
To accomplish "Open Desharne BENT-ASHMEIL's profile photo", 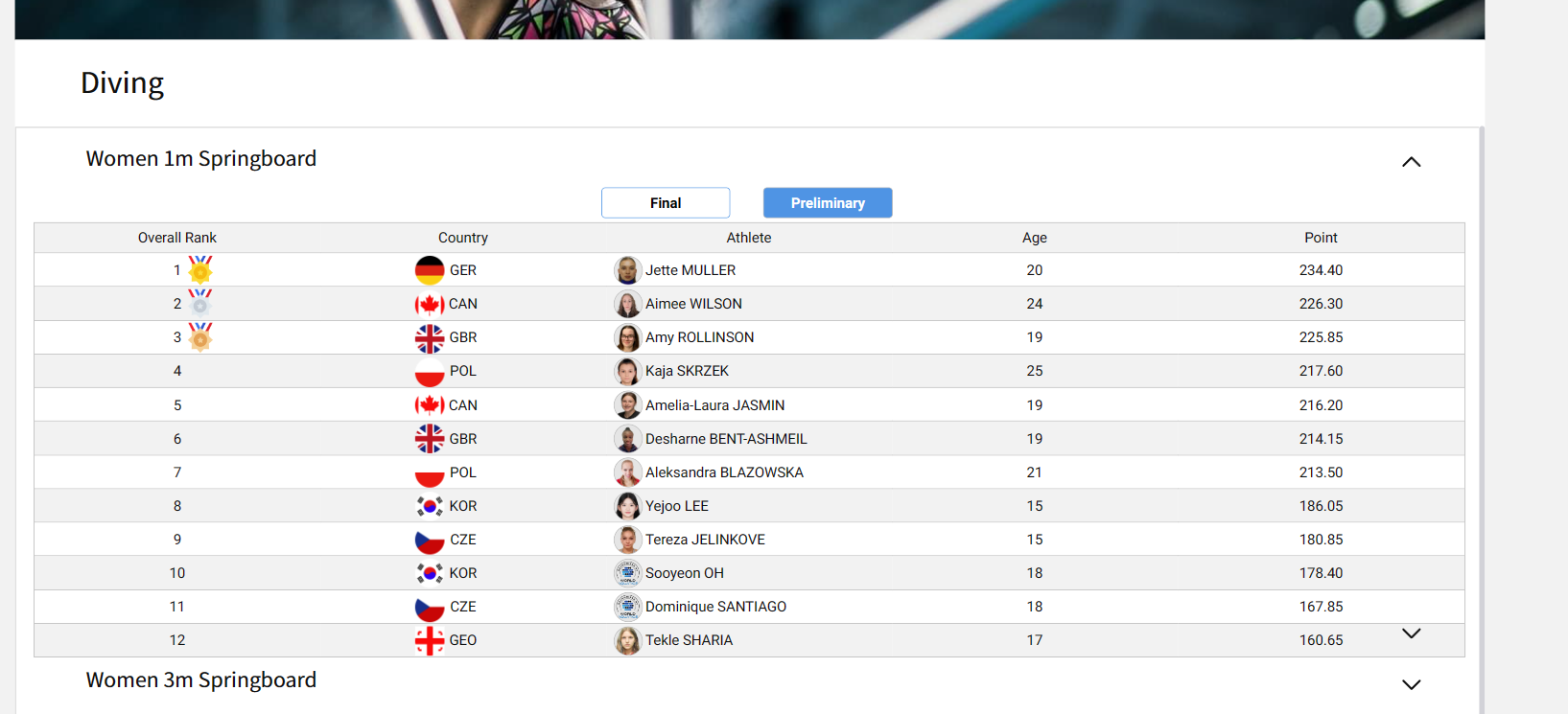I will coord(628,439).
